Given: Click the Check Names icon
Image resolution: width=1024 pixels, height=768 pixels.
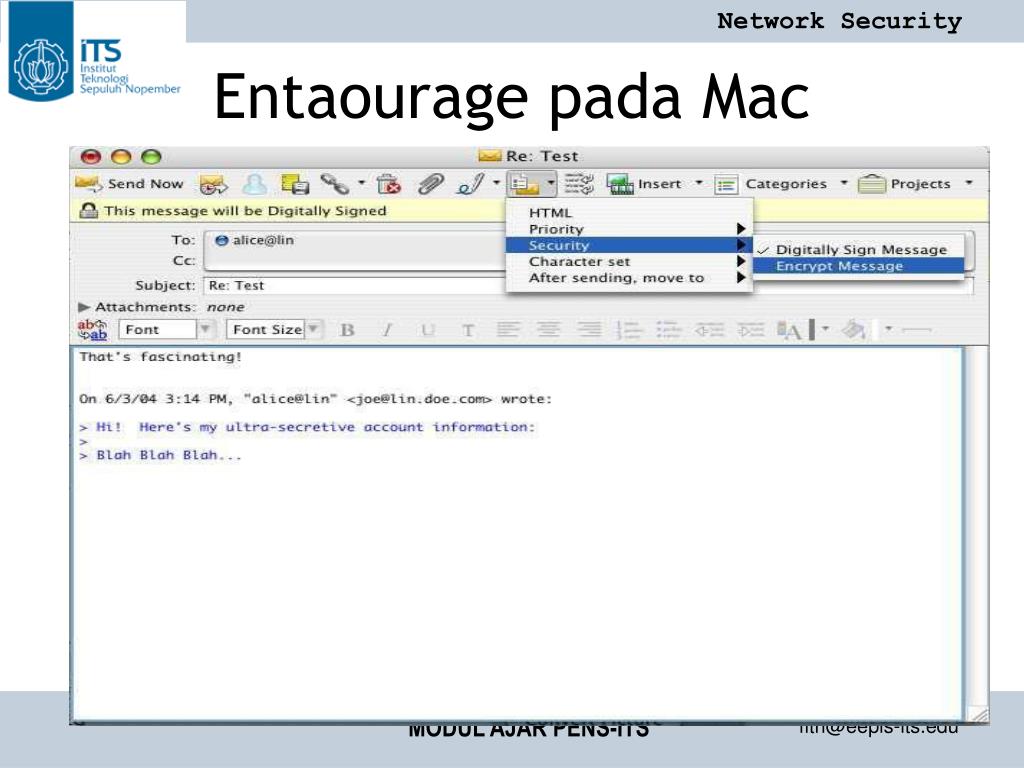Looking at the screenshot, I should [579, 185].
